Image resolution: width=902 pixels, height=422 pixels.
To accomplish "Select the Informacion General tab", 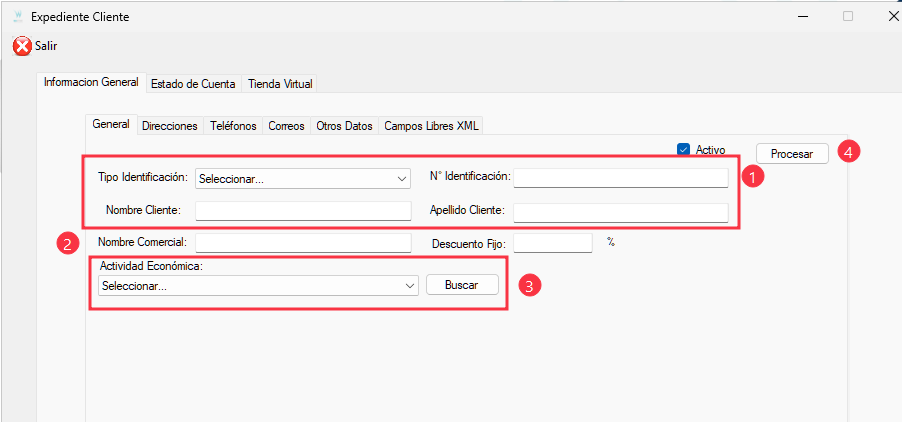I will [91, 83].
